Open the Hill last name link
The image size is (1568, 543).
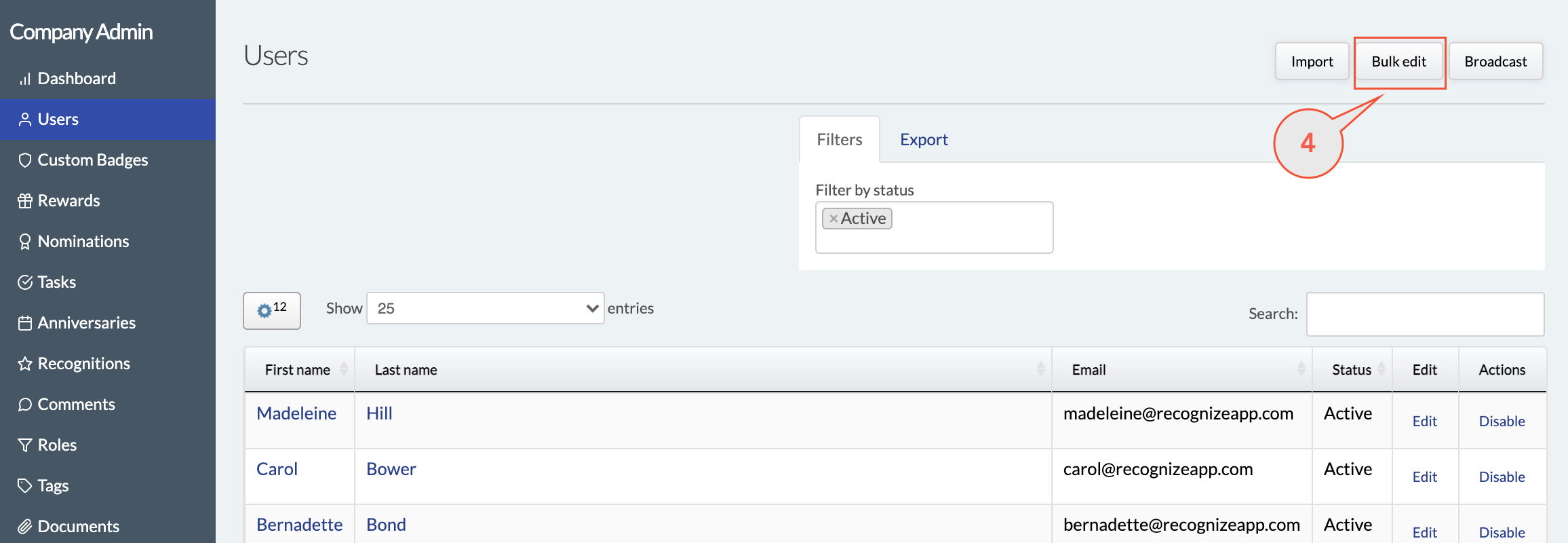[379, 413]
